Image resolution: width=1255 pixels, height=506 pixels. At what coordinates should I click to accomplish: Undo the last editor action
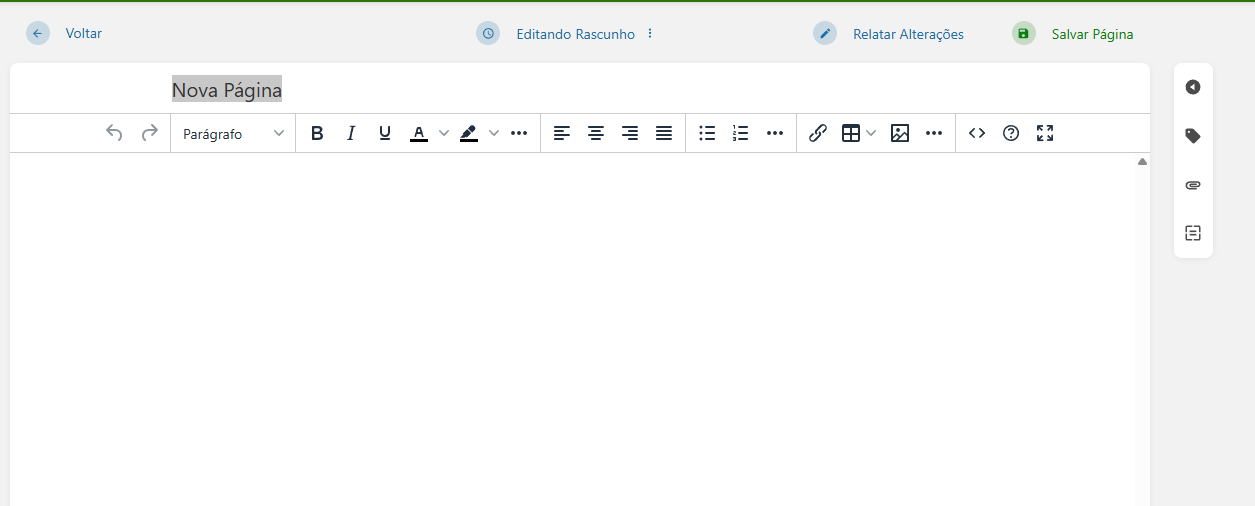click(x=115, y=133)
